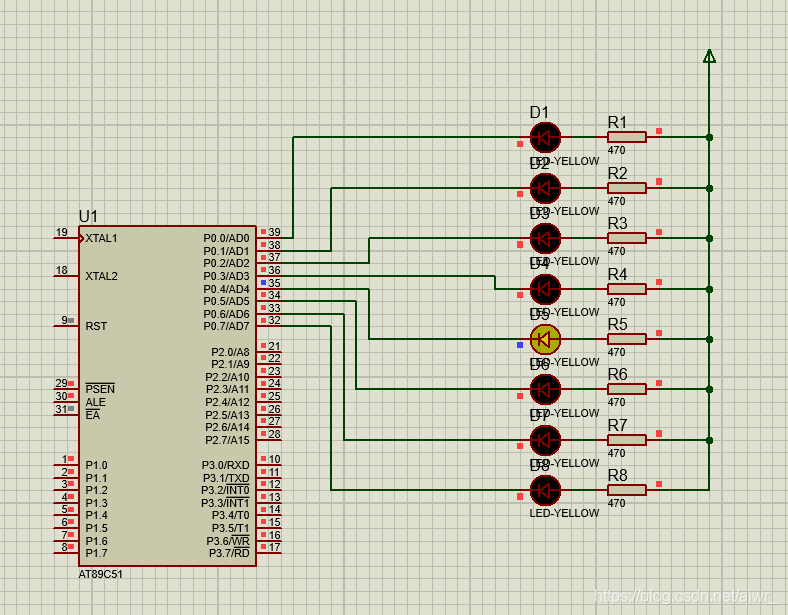Click pin number 21 on U1
Image resolution: width=788 pixels, height=615 pixels.
point(274,346)
